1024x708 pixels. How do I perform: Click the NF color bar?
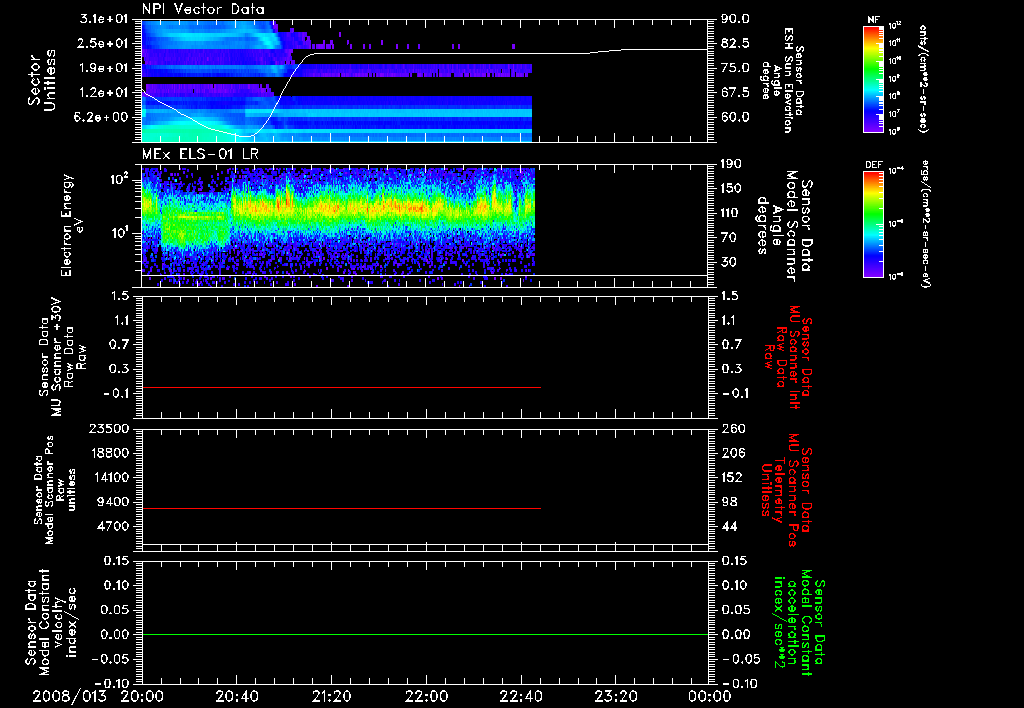[873, 79]
